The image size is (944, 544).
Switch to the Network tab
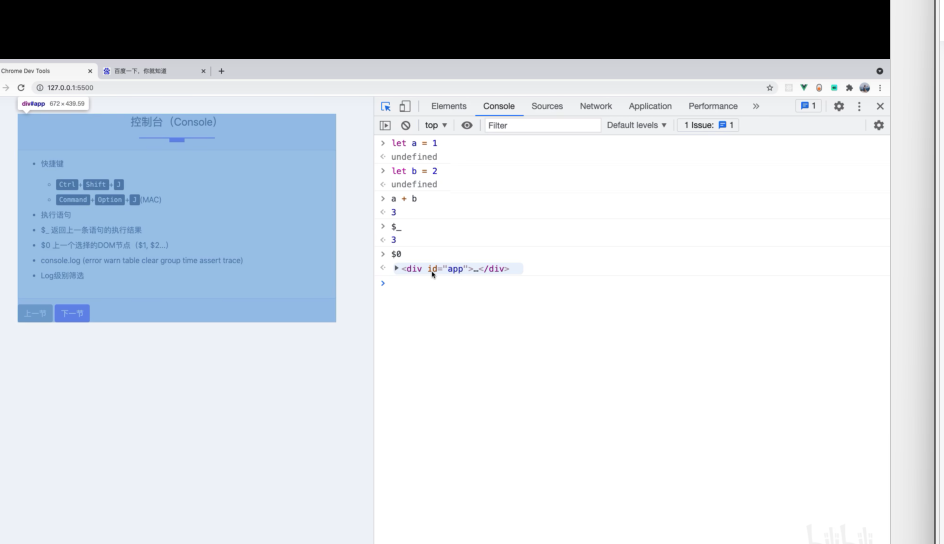tap(595, 106)
